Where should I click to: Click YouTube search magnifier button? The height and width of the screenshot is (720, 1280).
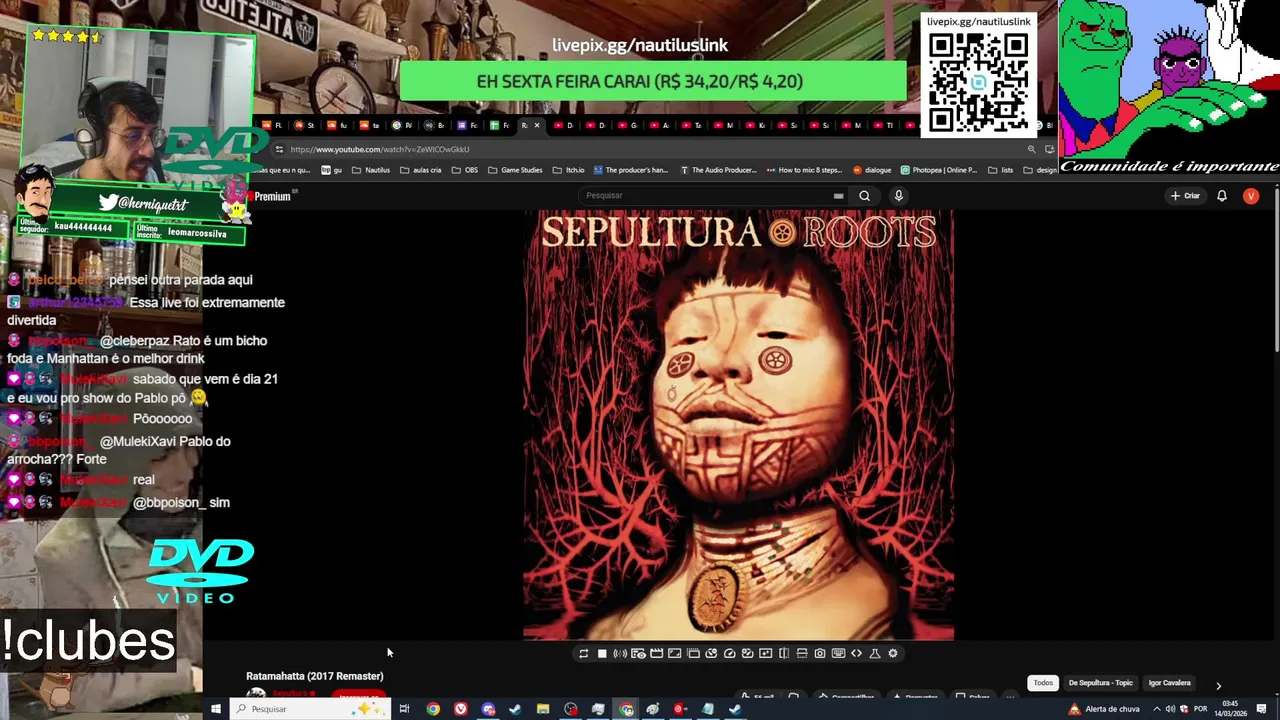[865, 196]
